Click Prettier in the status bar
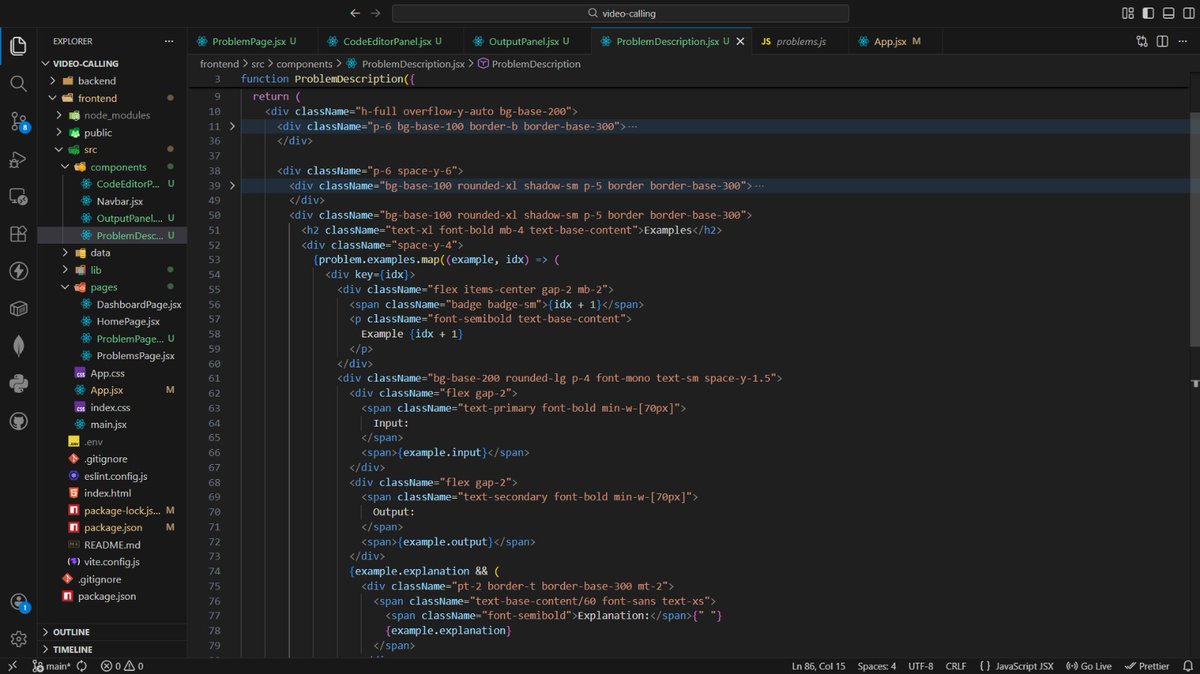Image resolution: width=1200 pixels, height=674 pixels. (x=1146, y=666)
